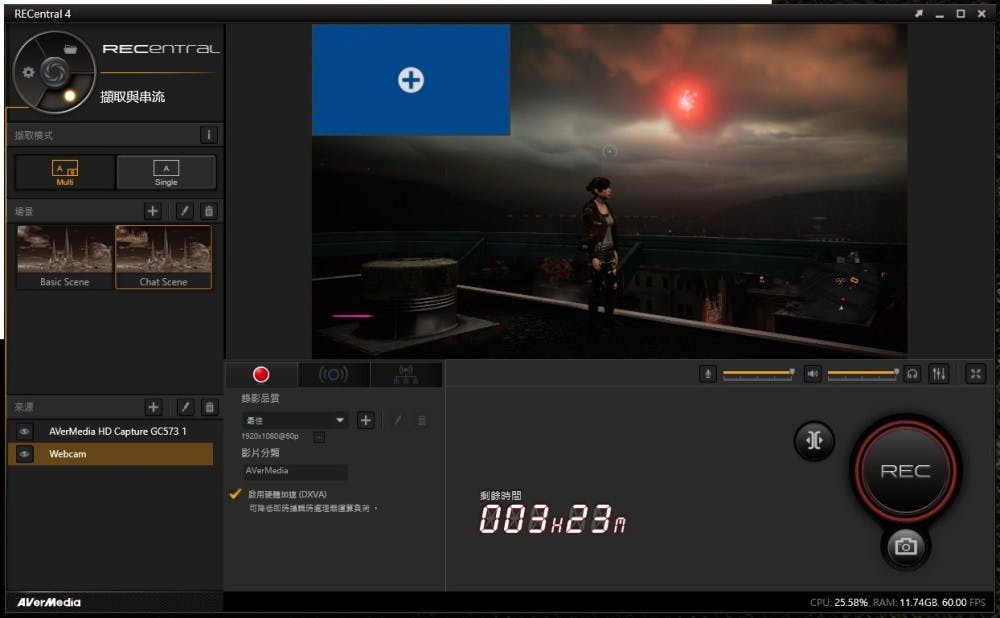Take a snapshot with the camera button

(x=905, y=546)
